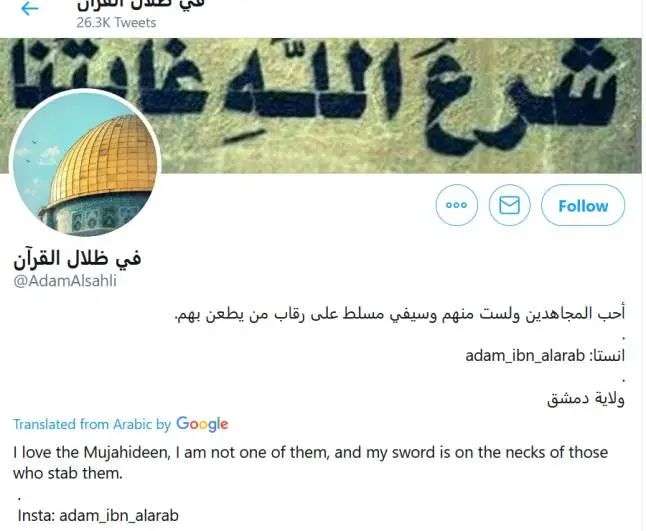Viewport: 646px width, 531px height.
Task: Send a direct message via envelope icon
Action: (x=509, y=205)
